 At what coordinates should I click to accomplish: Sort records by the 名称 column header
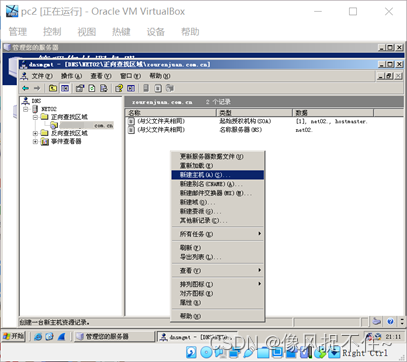171,113
